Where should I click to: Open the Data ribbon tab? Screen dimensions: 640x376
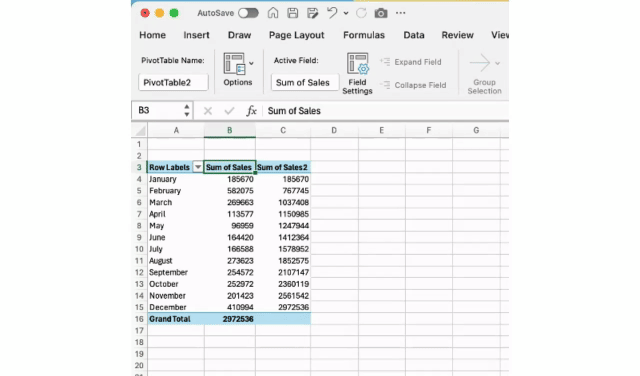tap(414, 35)
